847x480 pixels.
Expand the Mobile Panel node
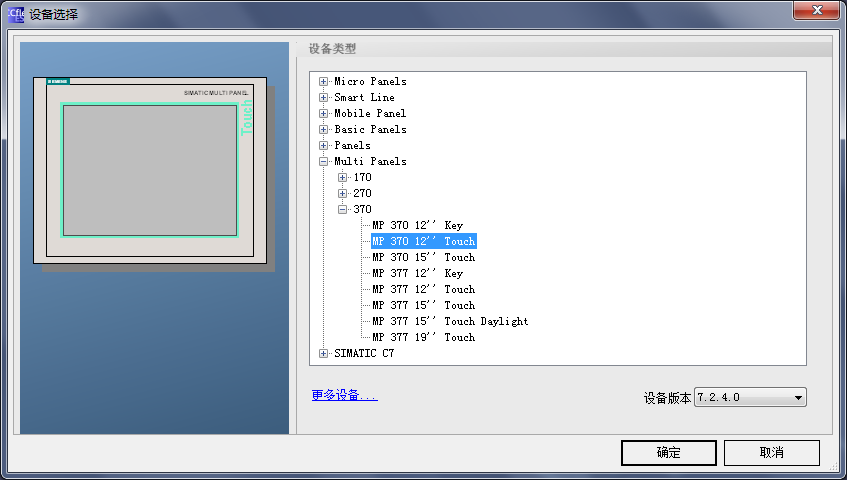pyautogui.click(x=323, y=113)
